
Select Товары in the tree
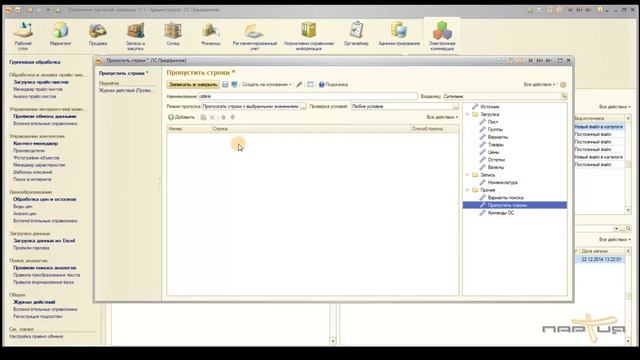point(496,144)
